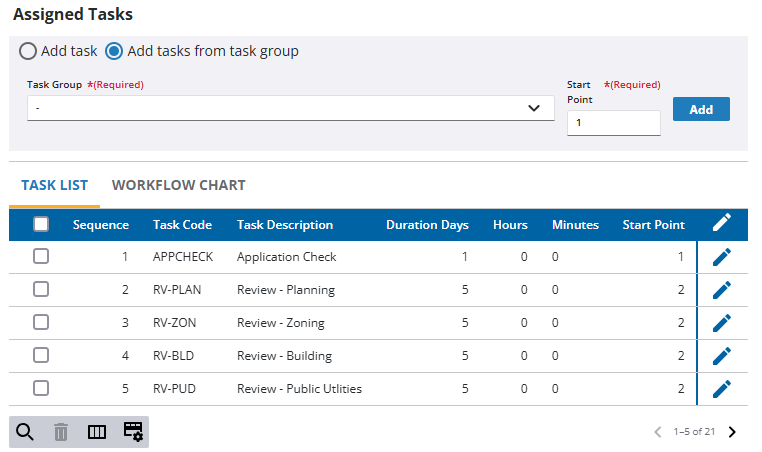The width and height of the screenshot is (762, 452).
Task: Open the table settings gear icon
Action: click(x=133, y=432)
